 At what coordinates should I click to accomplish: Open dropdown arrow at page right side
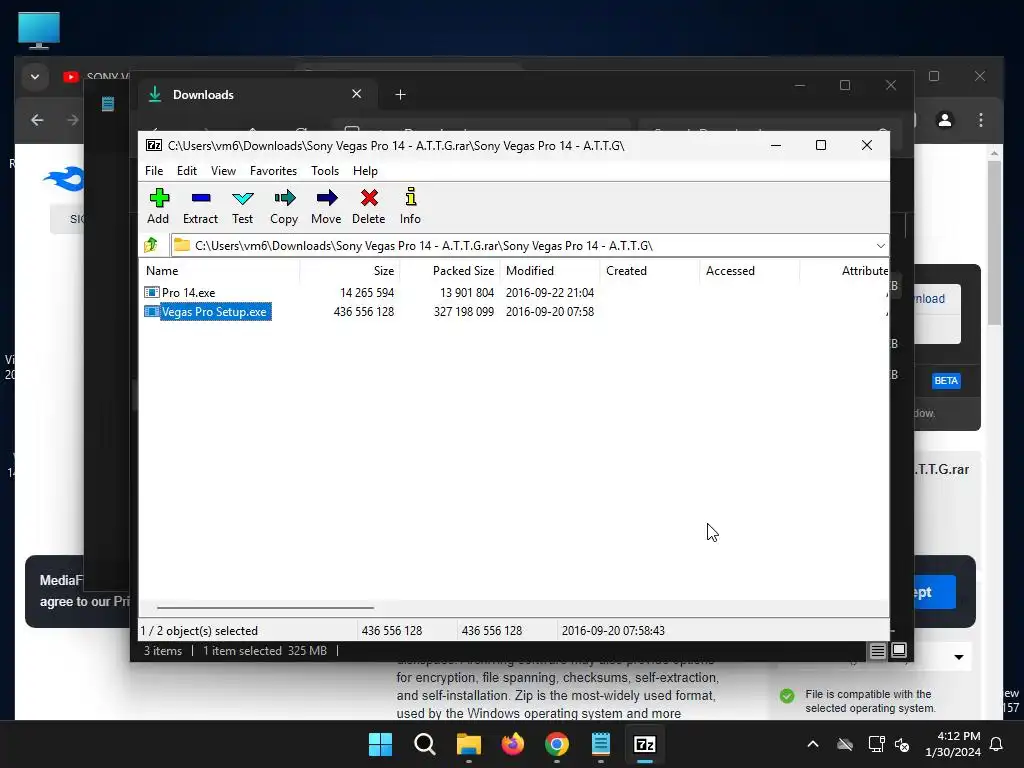coord(959,657)
